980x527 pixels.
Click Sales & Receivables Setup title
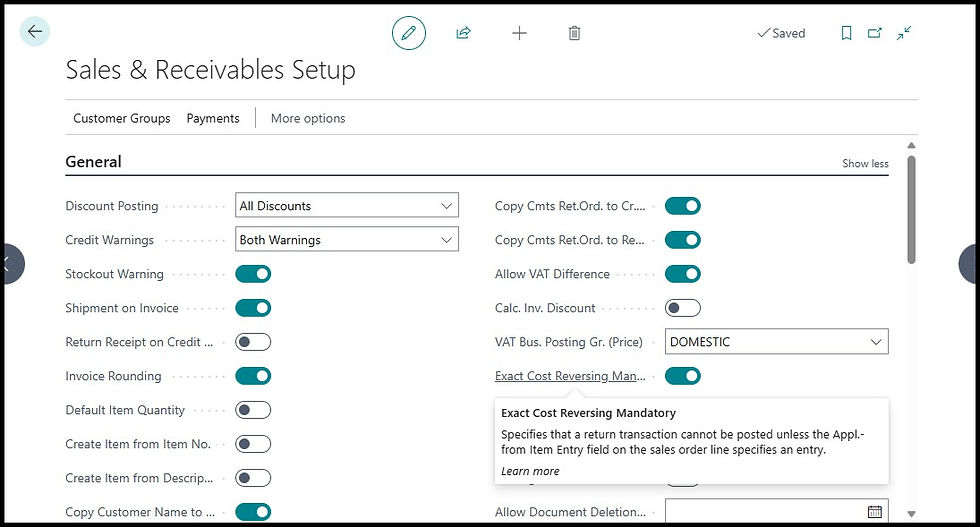pyautogui.click(x=211, y=69)
